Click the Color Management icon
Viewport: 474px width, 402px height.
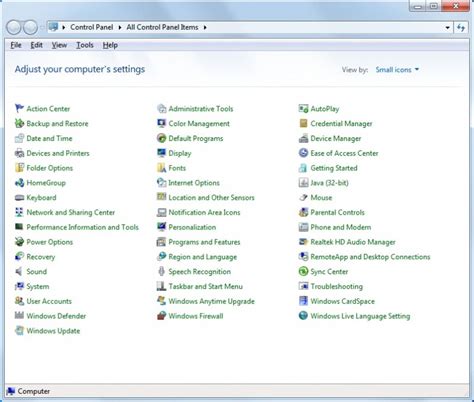click(161, 123)
